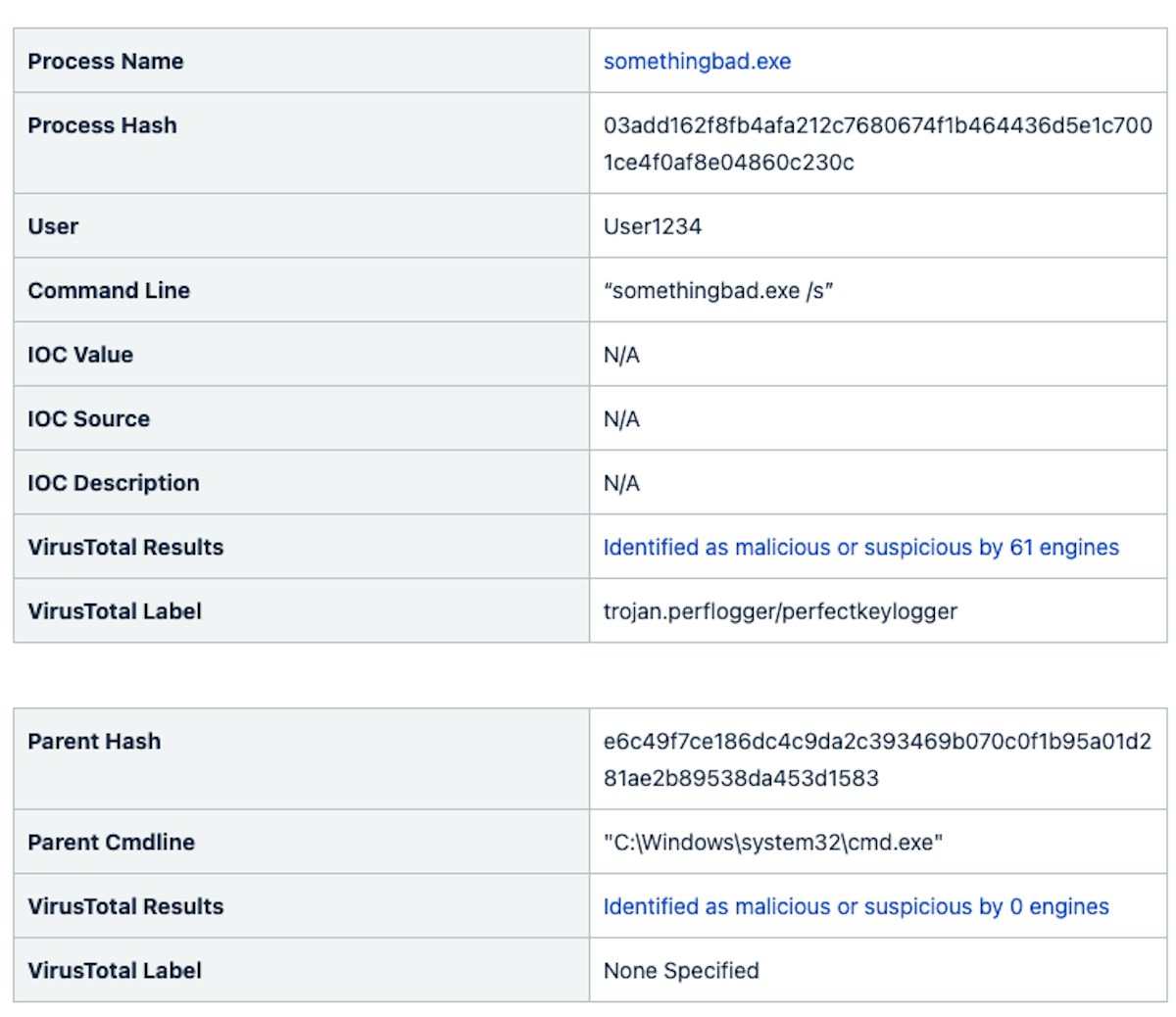Click the trojan.perflogger/perfectkeylogger label text
This screenshot has height=1017, width=1176.
(780, 611)
